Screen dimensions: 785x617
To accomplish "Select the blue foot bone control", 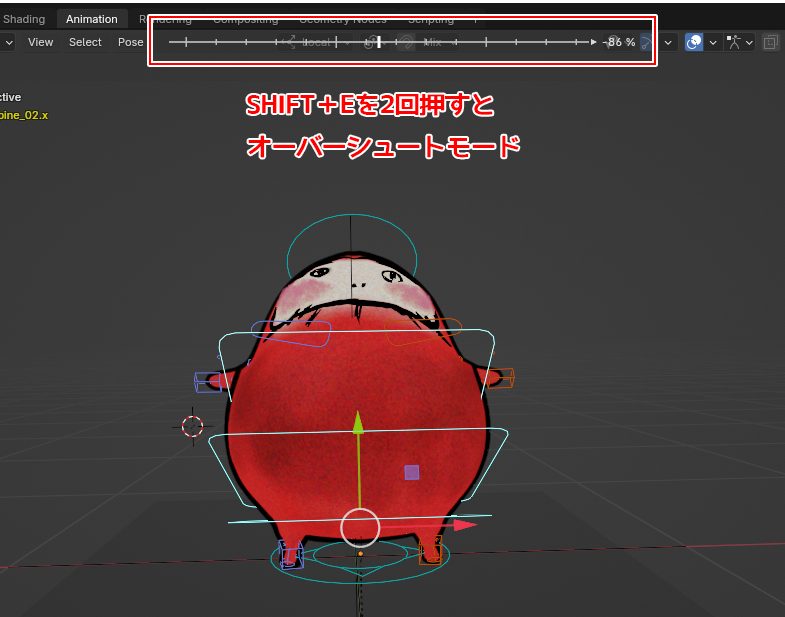I will tap(291, 553).
